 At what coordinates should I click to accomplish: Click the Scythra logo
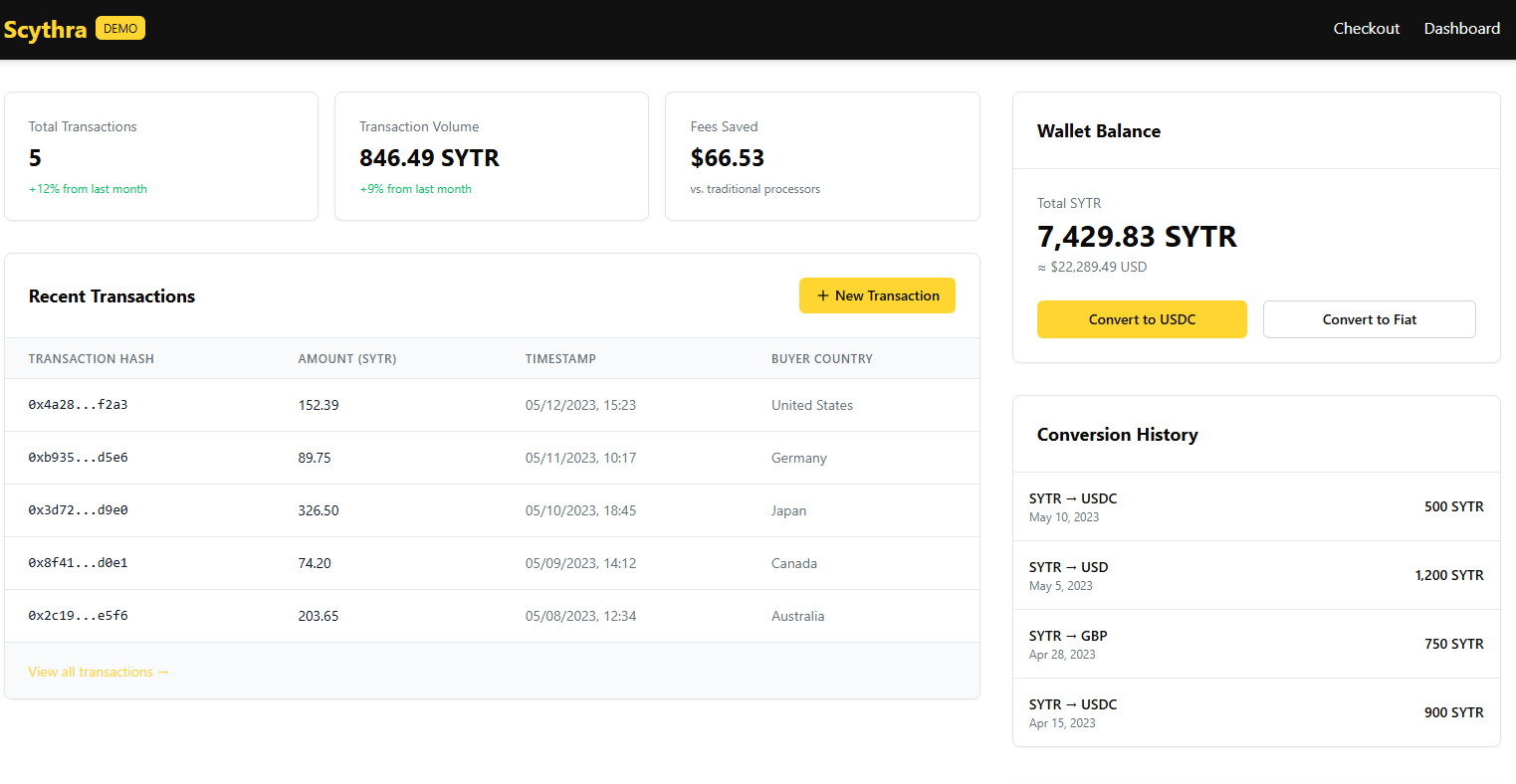coord(45,28)
